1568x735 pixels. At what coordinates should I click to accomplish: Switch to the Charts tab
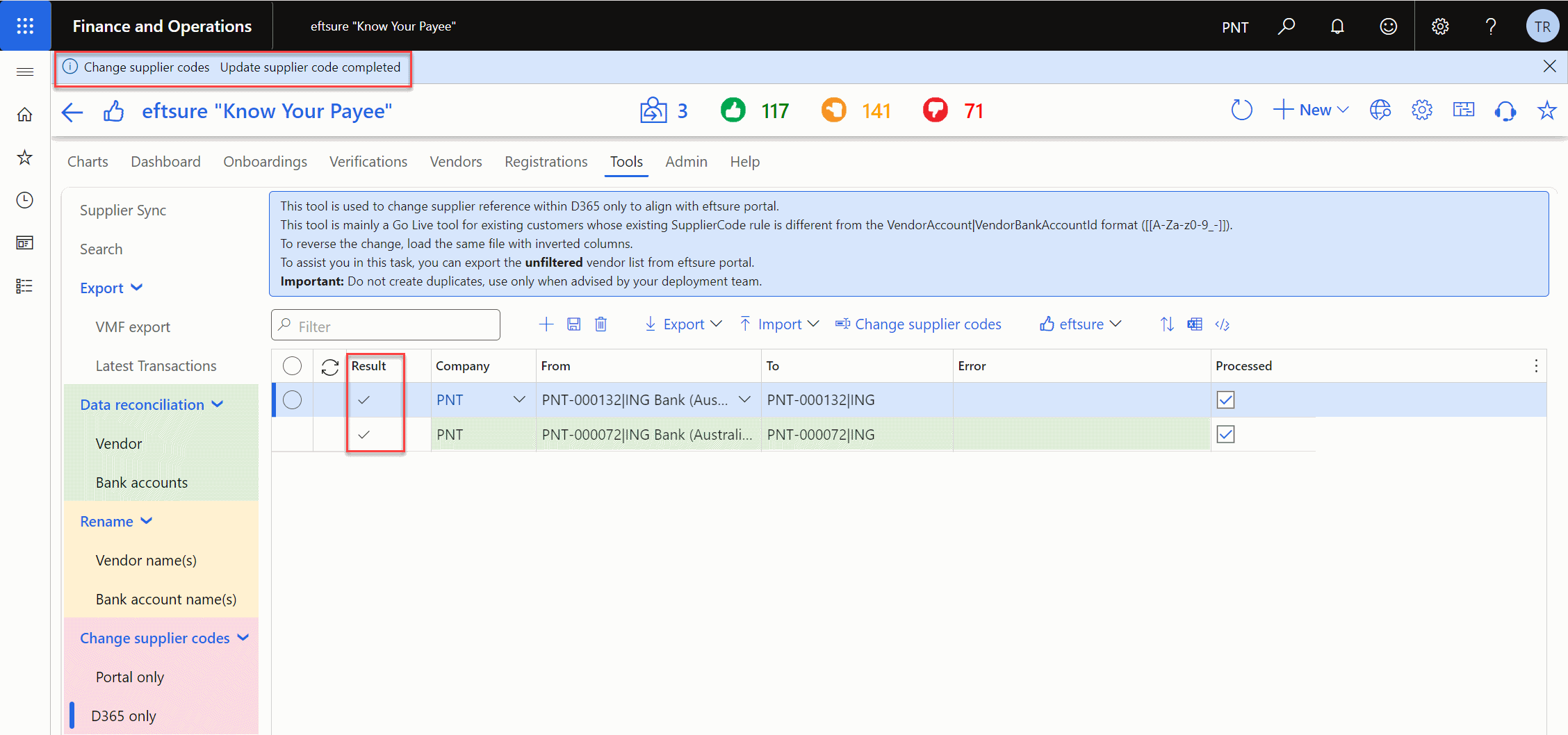pyautogui.click(x=88, y=162)
